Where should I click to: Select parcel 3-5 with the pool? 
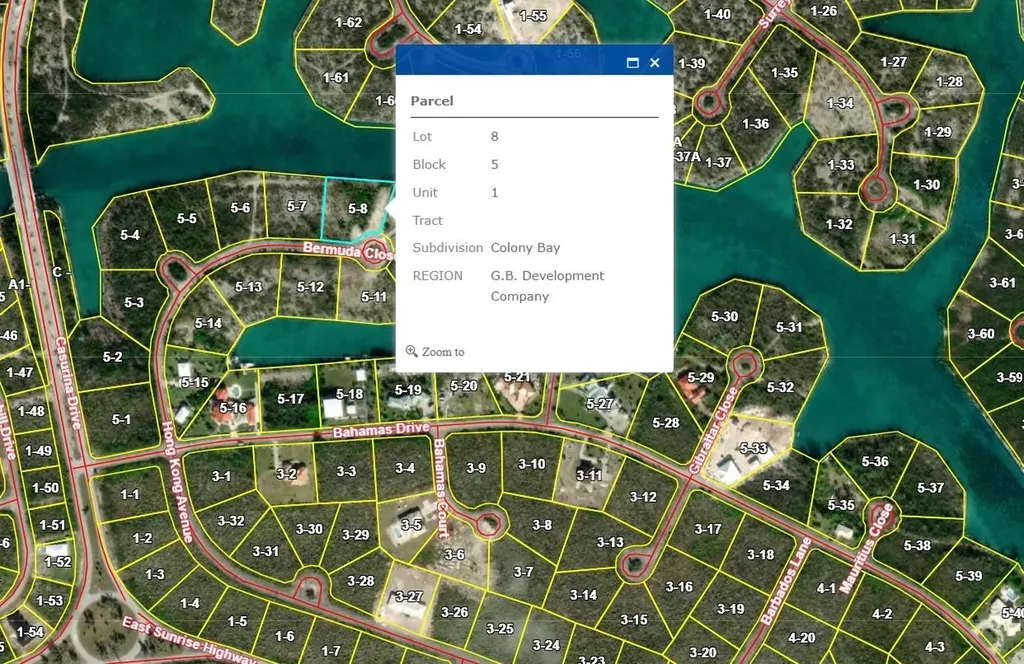coord(411,524)
